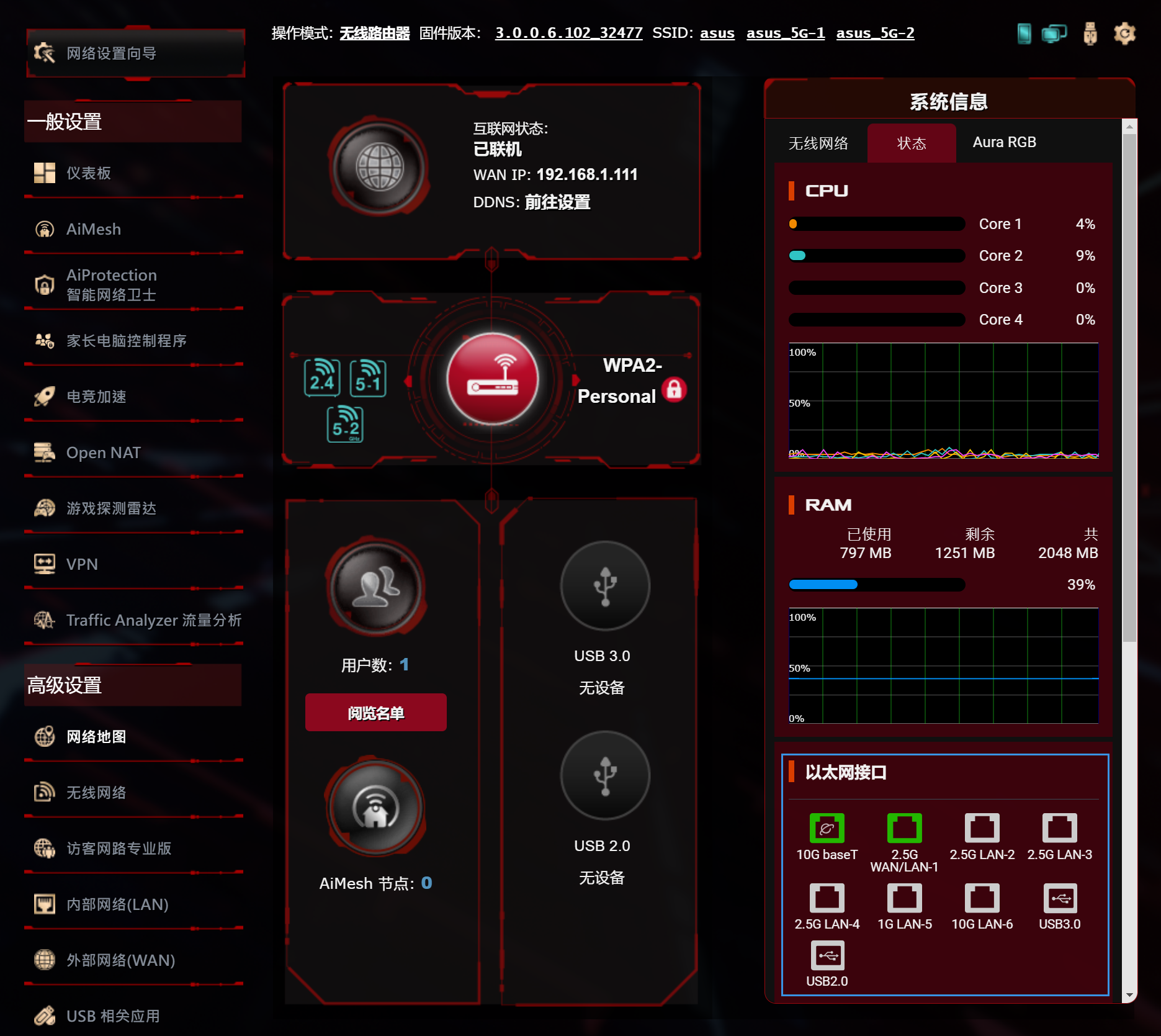The width and height of the screenshot is (1161, 1036).
Task: Click the 无线路由器 operation mode link
Action: click(x=375, y=33)
